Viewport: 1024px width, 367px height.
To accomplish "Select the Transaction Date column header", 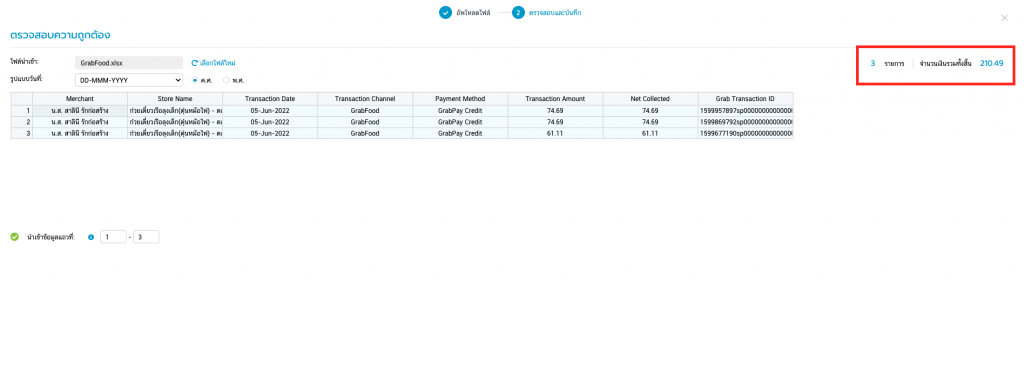I will 270,99.
